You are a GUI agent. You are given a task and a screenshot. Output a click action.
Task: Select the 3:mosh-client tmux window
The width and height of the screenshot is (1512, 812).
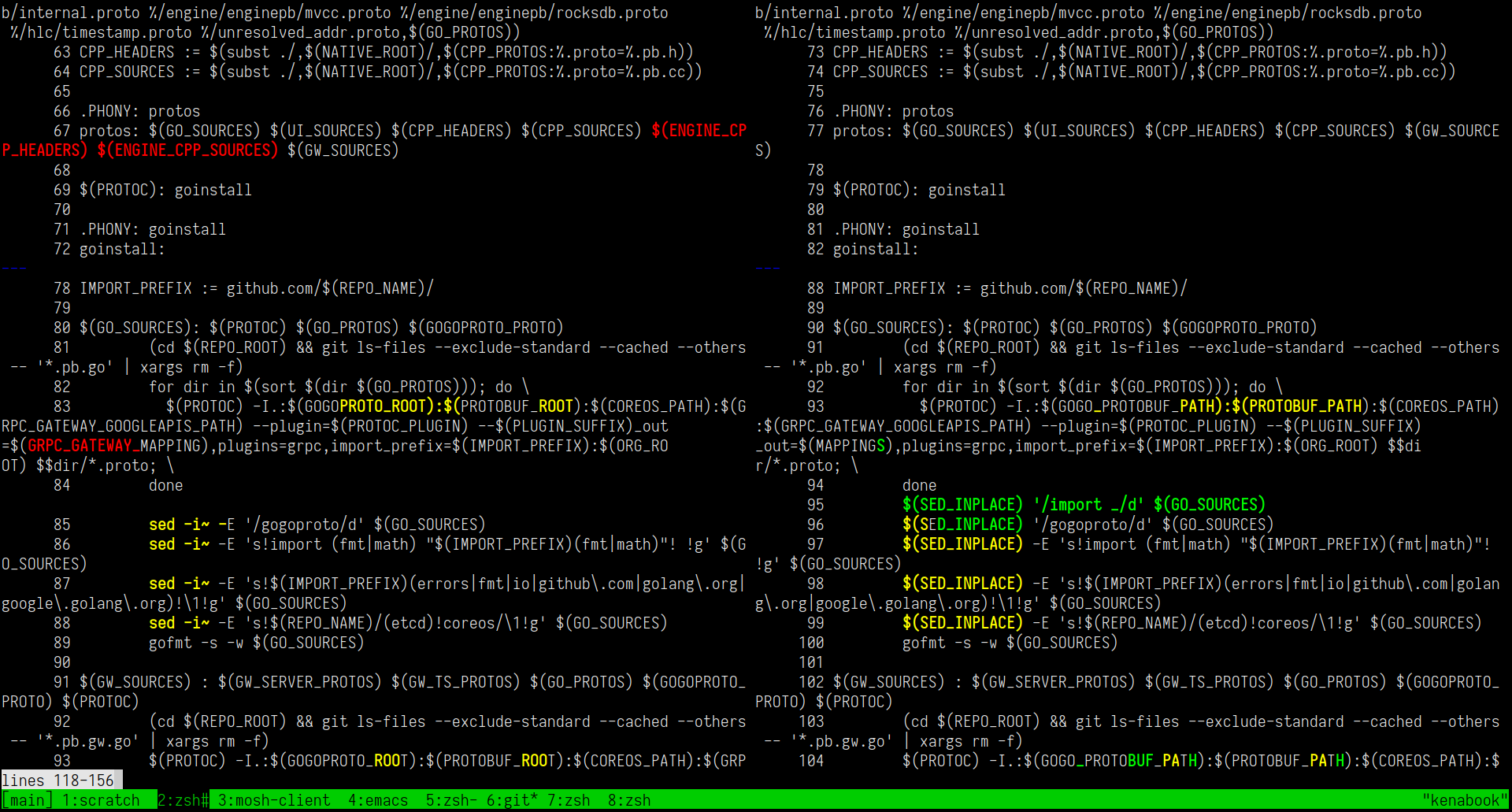pyautogui.click(x=273, y=799)
